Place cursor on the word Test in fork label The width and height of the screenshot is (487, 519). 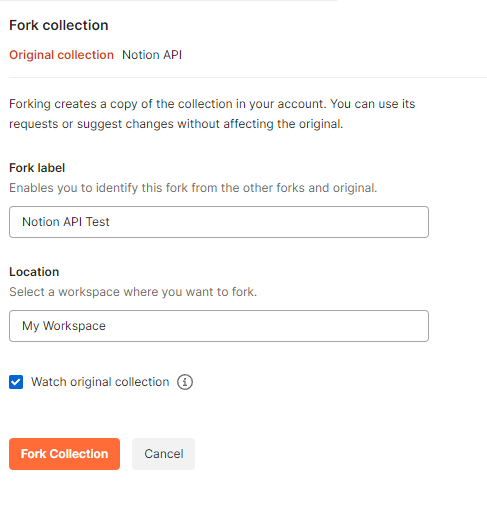click(98, 222)
